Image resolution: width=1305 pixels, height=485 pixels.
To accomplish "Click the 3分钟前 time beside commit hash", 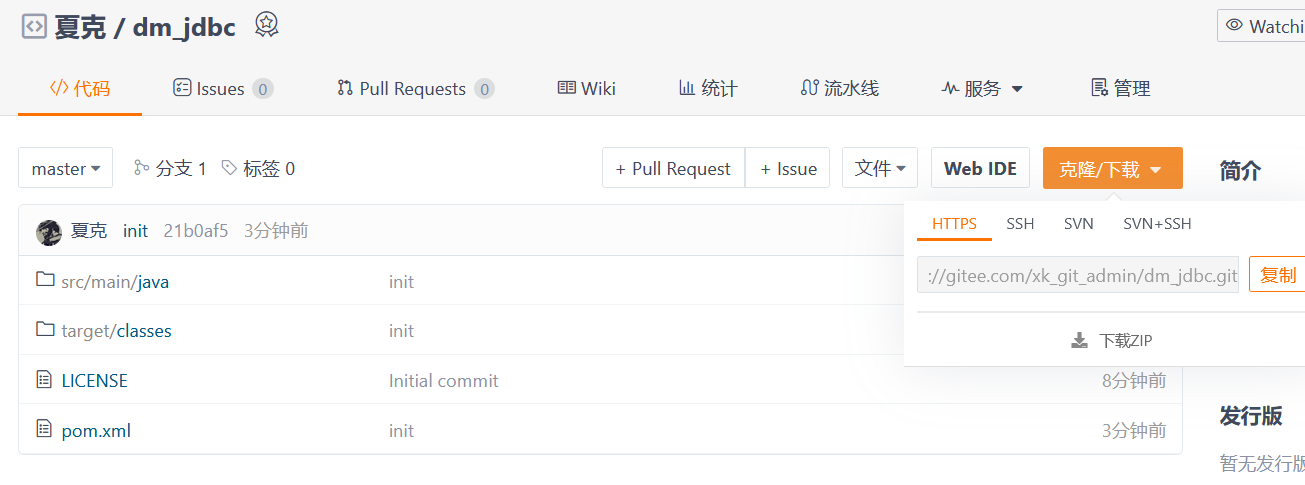I will (276, 231).
